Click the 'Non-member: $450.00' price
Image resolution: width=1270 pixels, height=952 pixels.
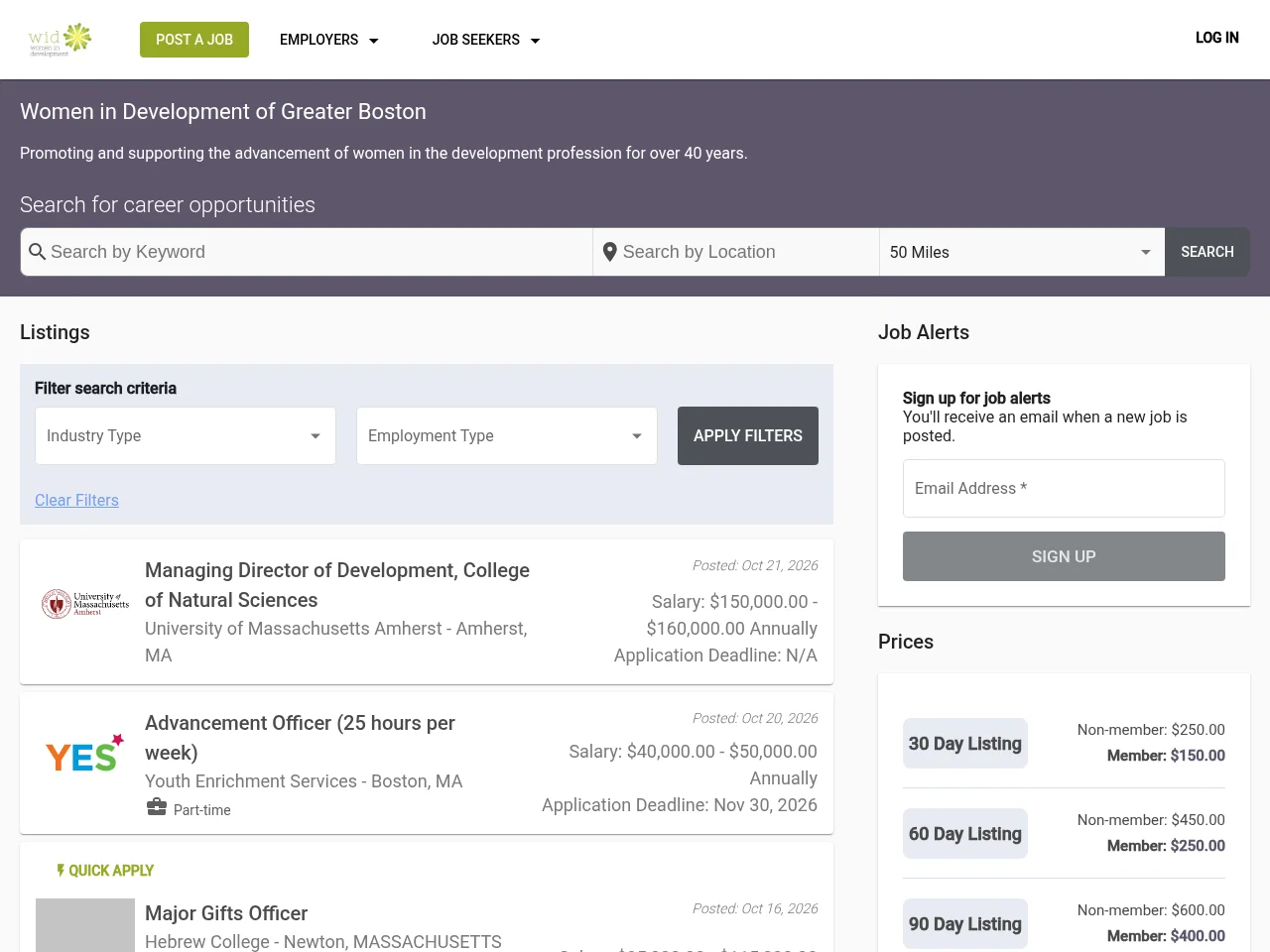point(1151,820)
